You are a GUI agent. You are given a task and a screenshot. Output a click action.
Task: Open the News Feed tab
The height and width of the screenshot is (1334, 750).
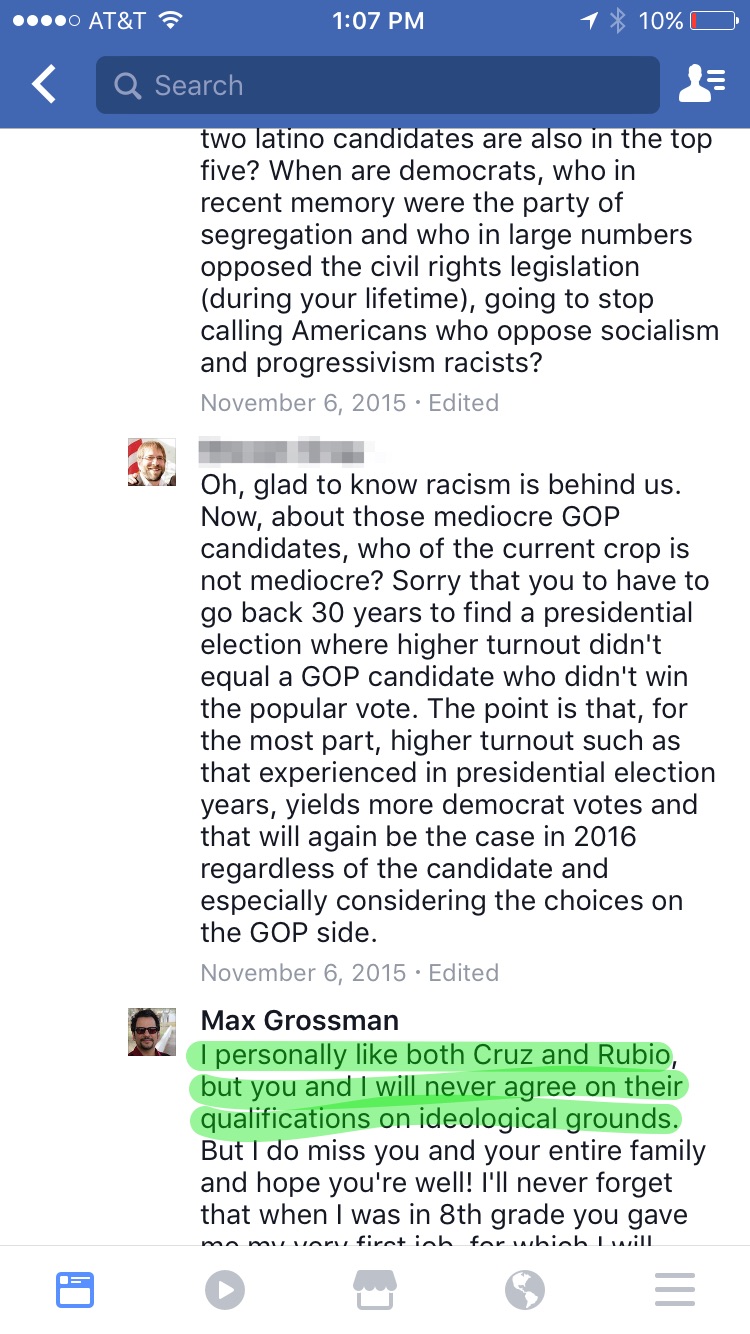75,1289
